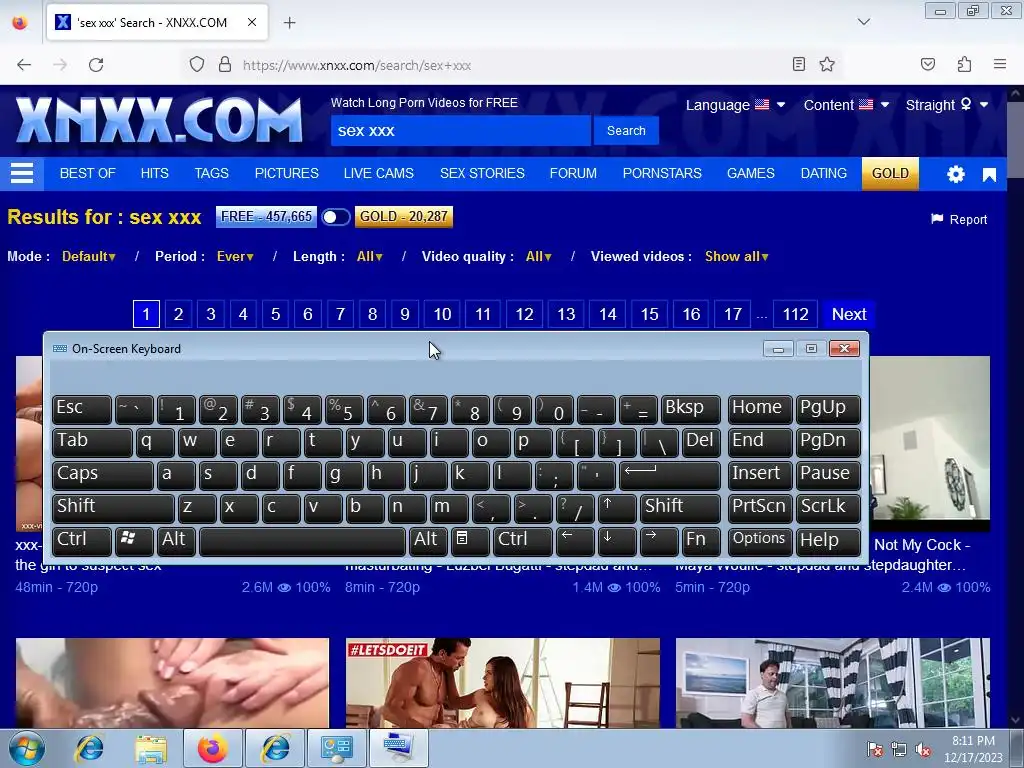Toggle the Pause key on keyboard
This screenshot has height=768, width=1024.
pos(828,475)
